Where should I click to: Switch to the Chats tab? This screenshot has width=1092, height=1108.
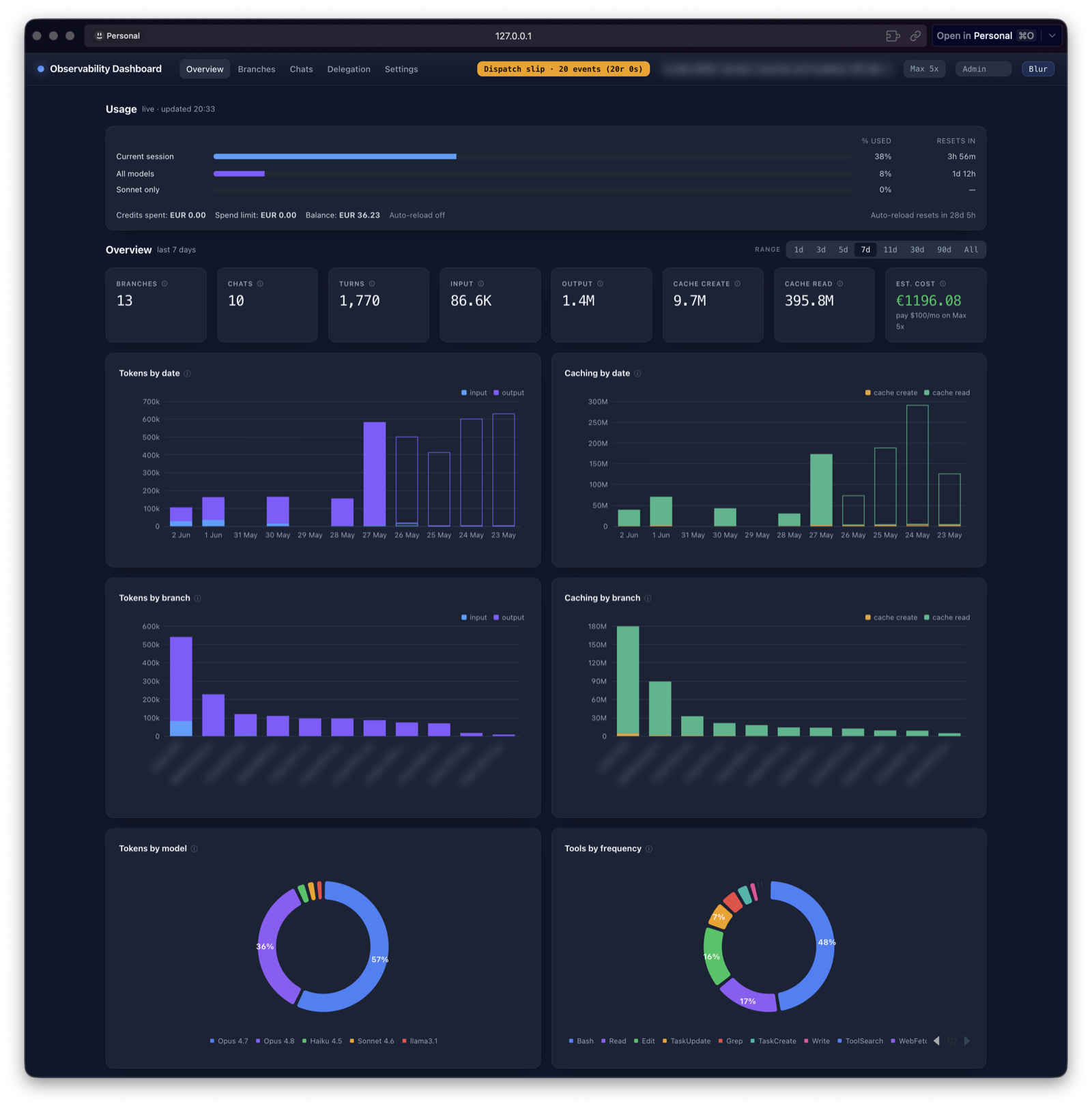click(301, 69)
